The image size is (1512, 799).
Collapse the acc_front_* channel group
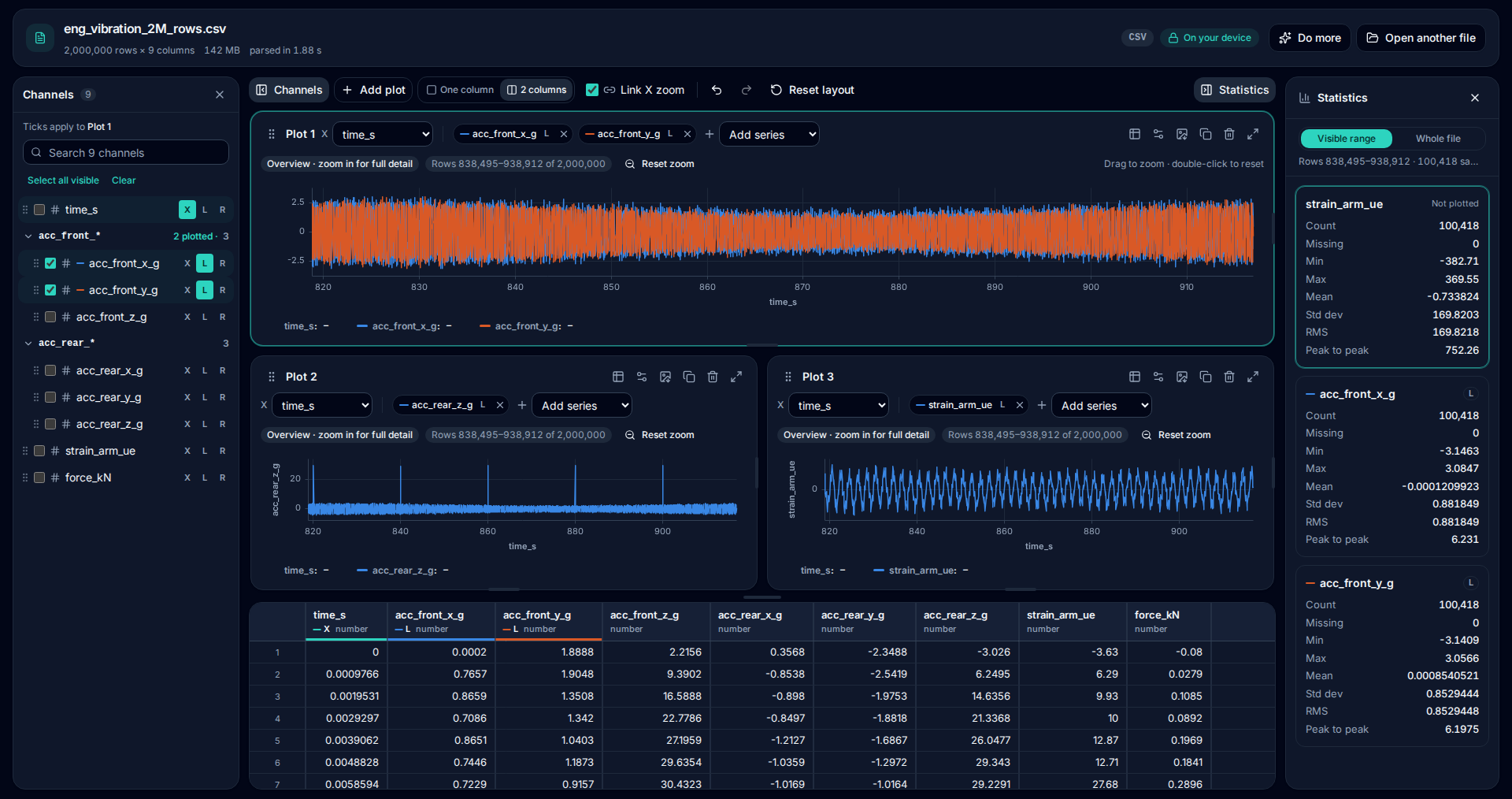pyautogui.click(x=28, y=236)
